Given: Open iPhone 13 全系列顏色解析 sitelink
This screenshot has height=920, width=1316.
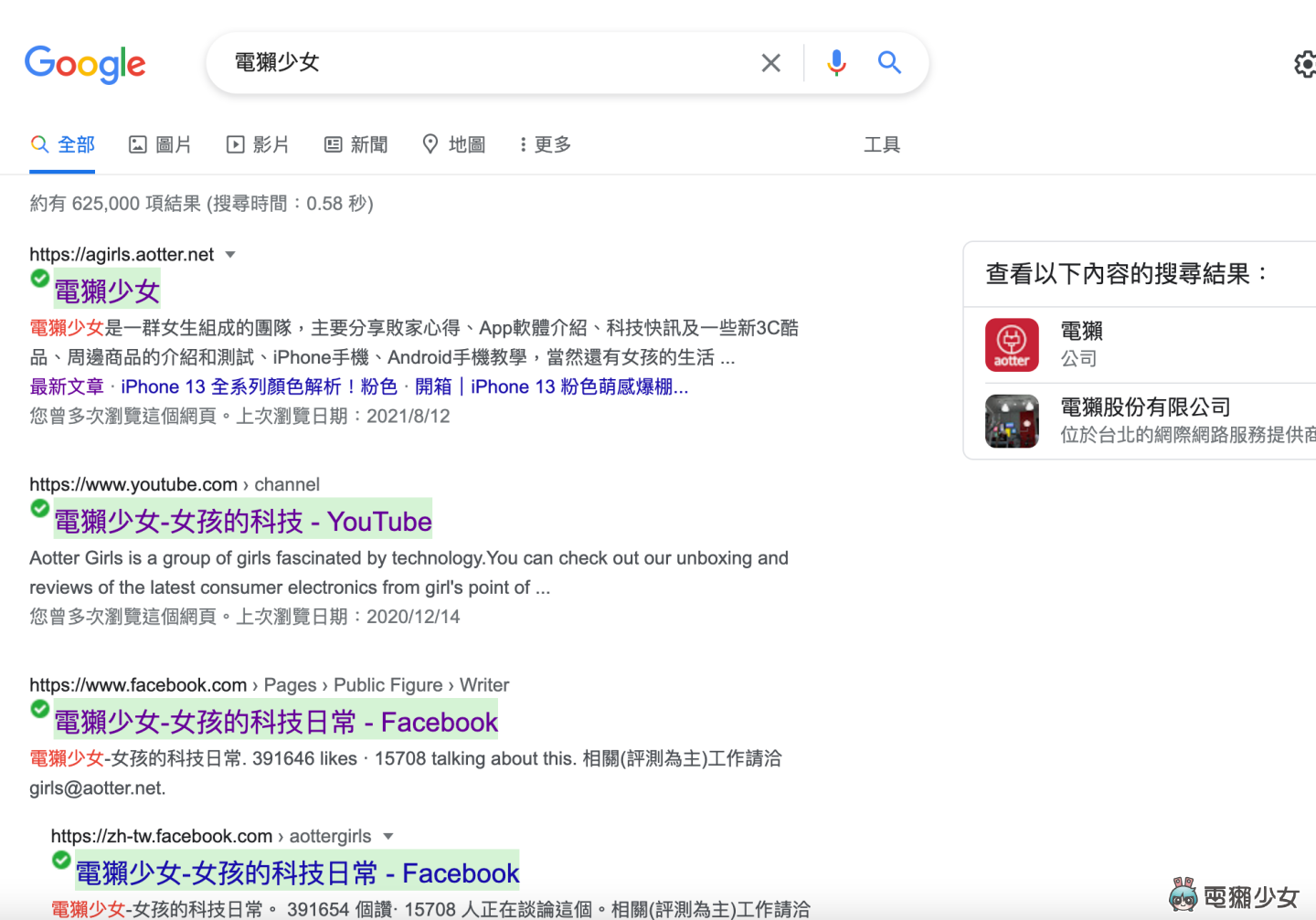Looking at the screenshot, I should [x=259, y=386].
